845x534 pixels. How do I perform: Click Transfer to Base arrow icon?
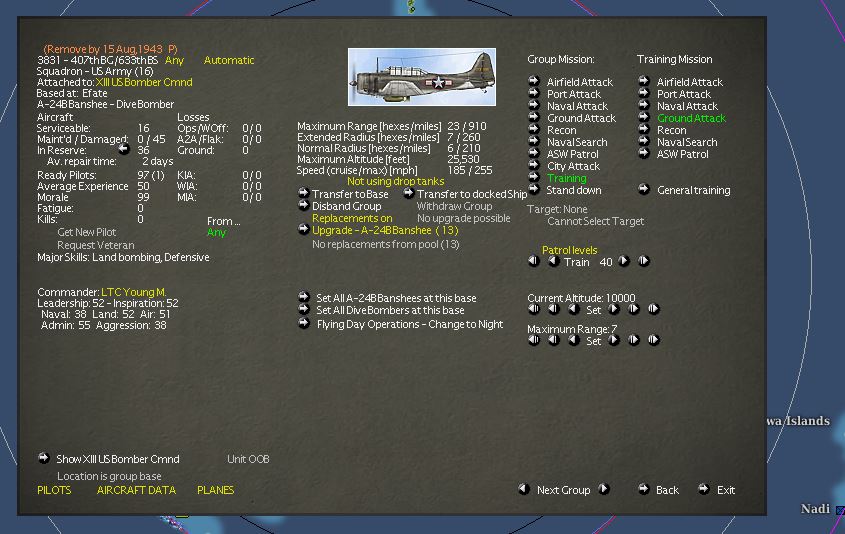pyautogui.click(x=303, y=193)
